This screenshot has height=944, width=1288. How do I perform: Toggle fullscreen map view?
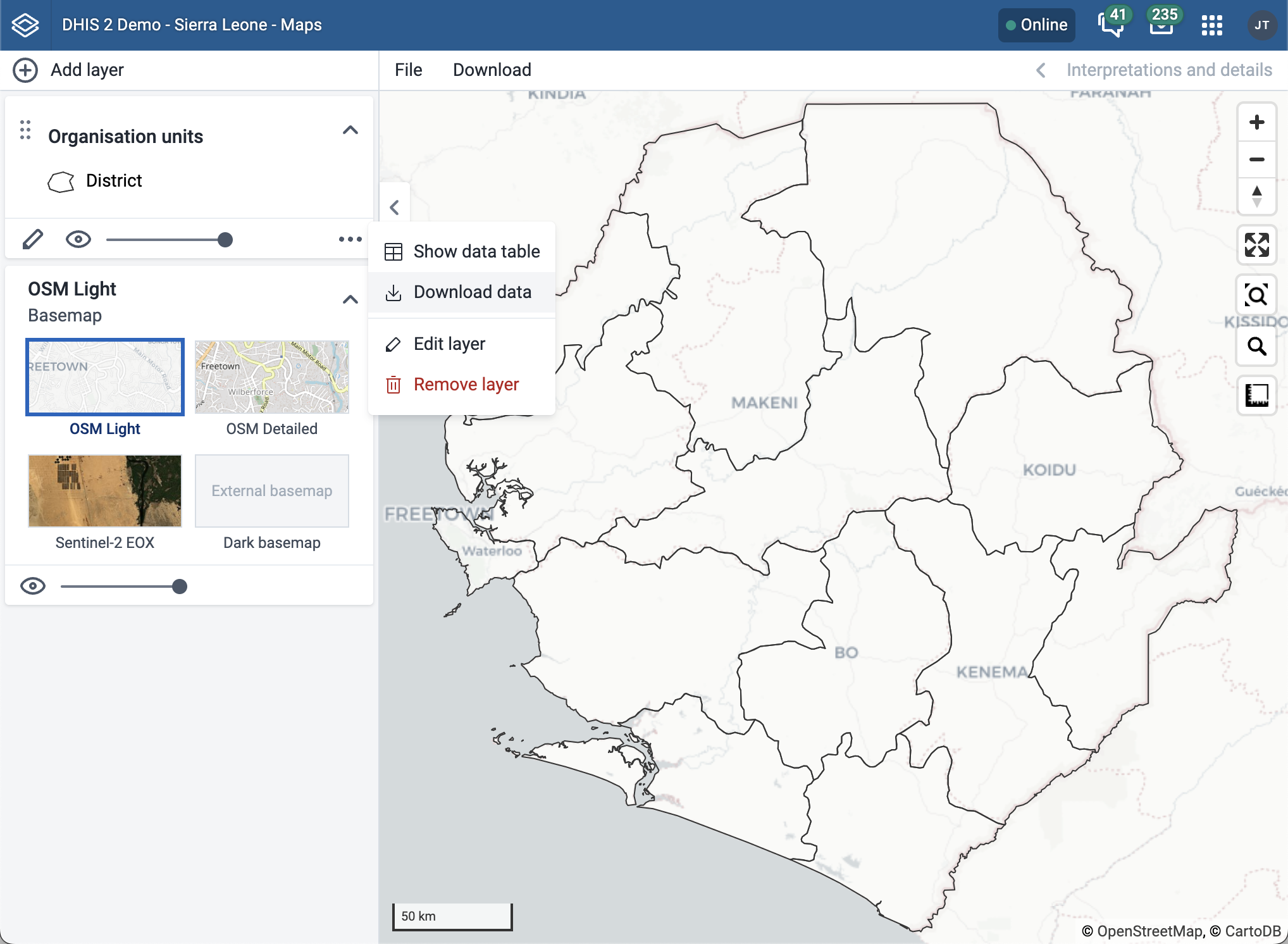pyautogui.click(x=1257, y=245)
